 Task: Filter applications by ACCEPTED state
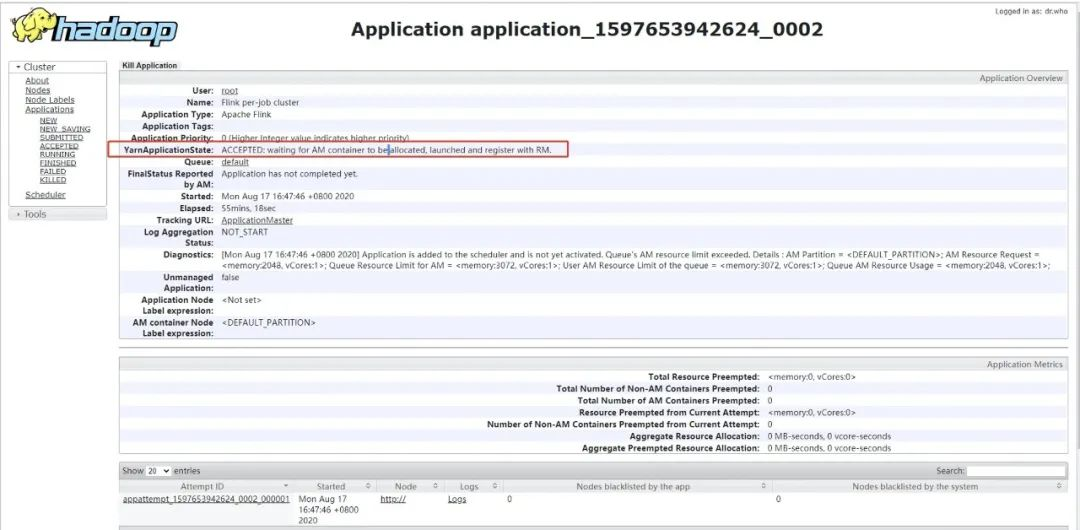coord(59,146)
